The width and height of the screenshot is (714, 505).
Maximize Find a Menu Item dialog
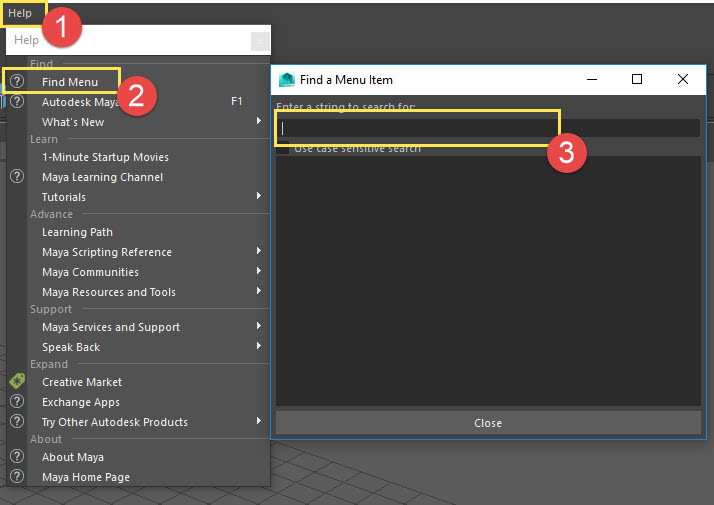point(637,80)
